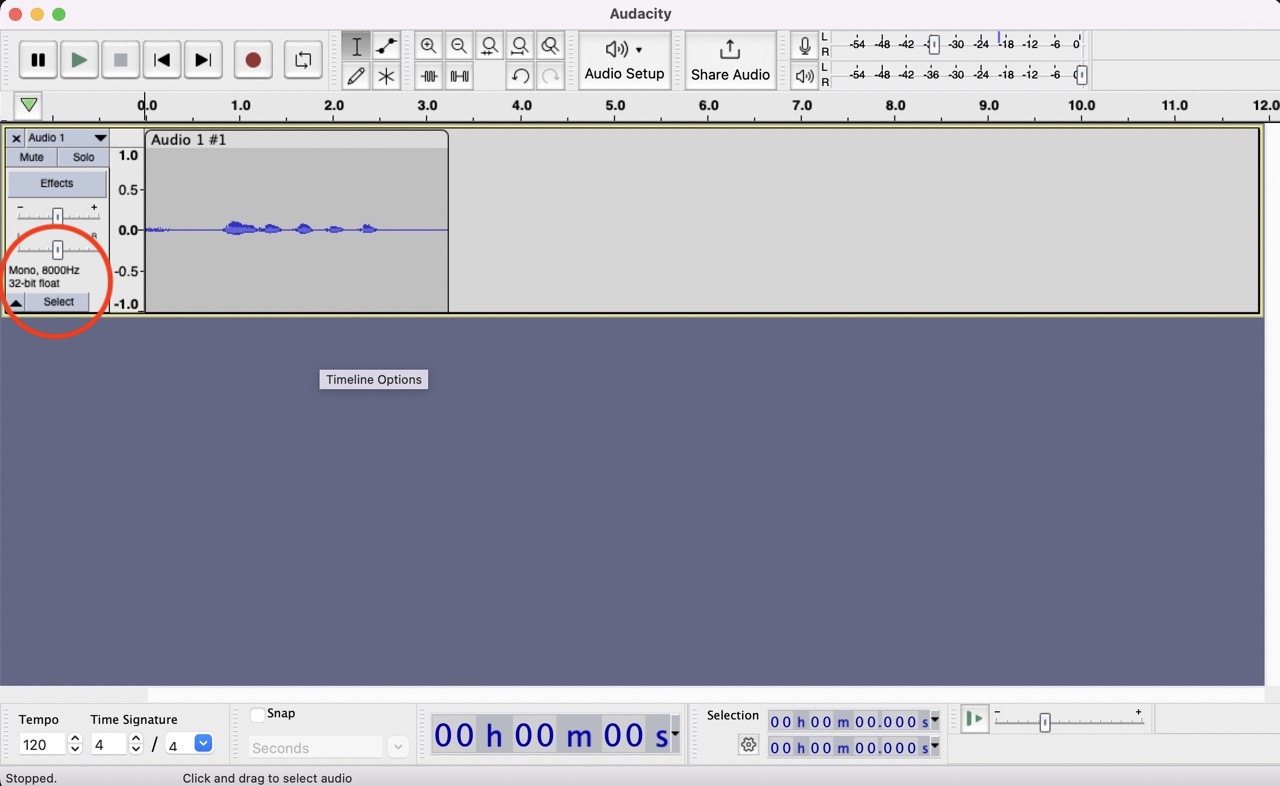Click the Tempo value field

point(42,745)
